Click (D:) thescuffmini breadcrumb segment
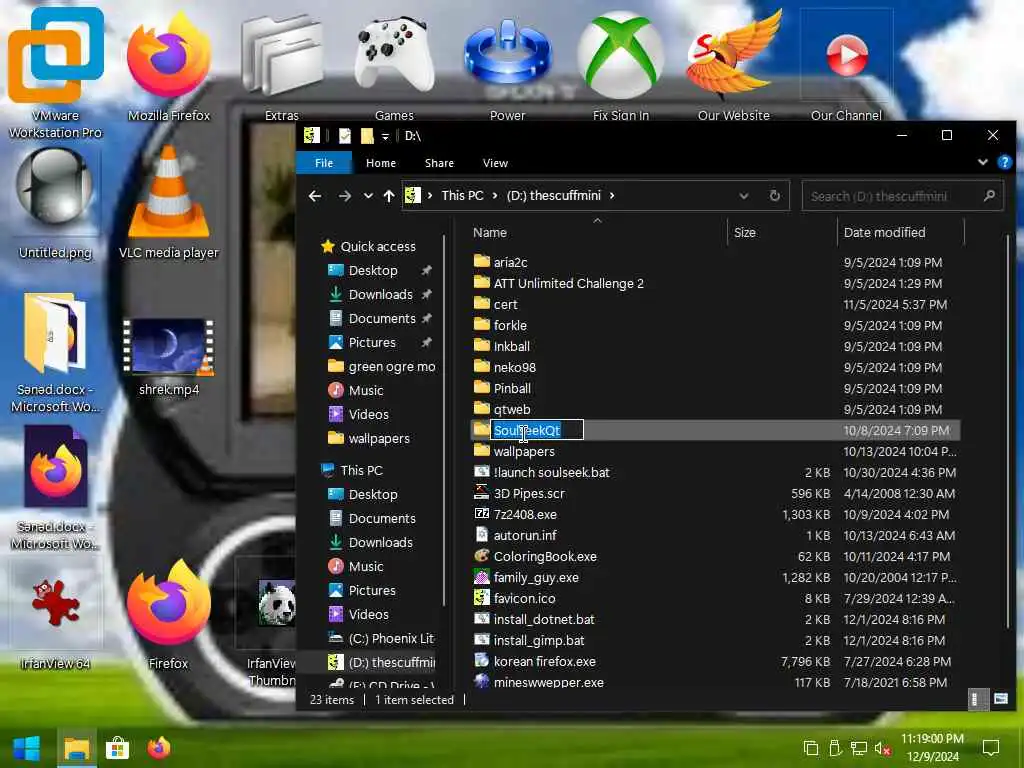1024x768 pixels. click(x=554, y=195)
